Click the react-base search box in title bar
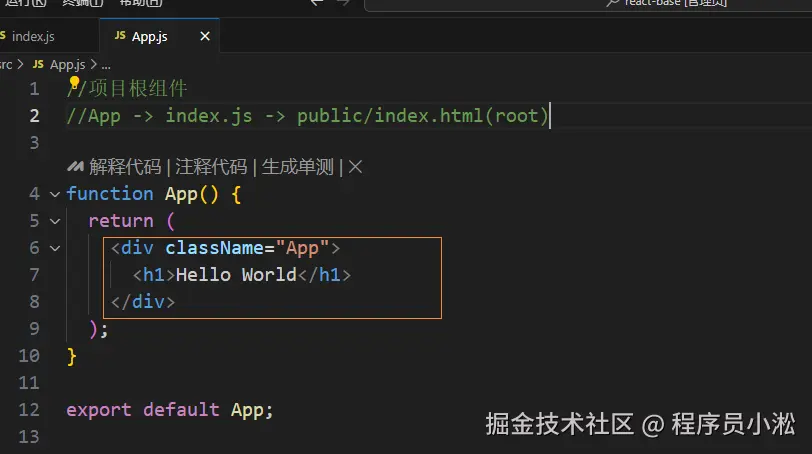812x454 pixels. click(588, 4)
